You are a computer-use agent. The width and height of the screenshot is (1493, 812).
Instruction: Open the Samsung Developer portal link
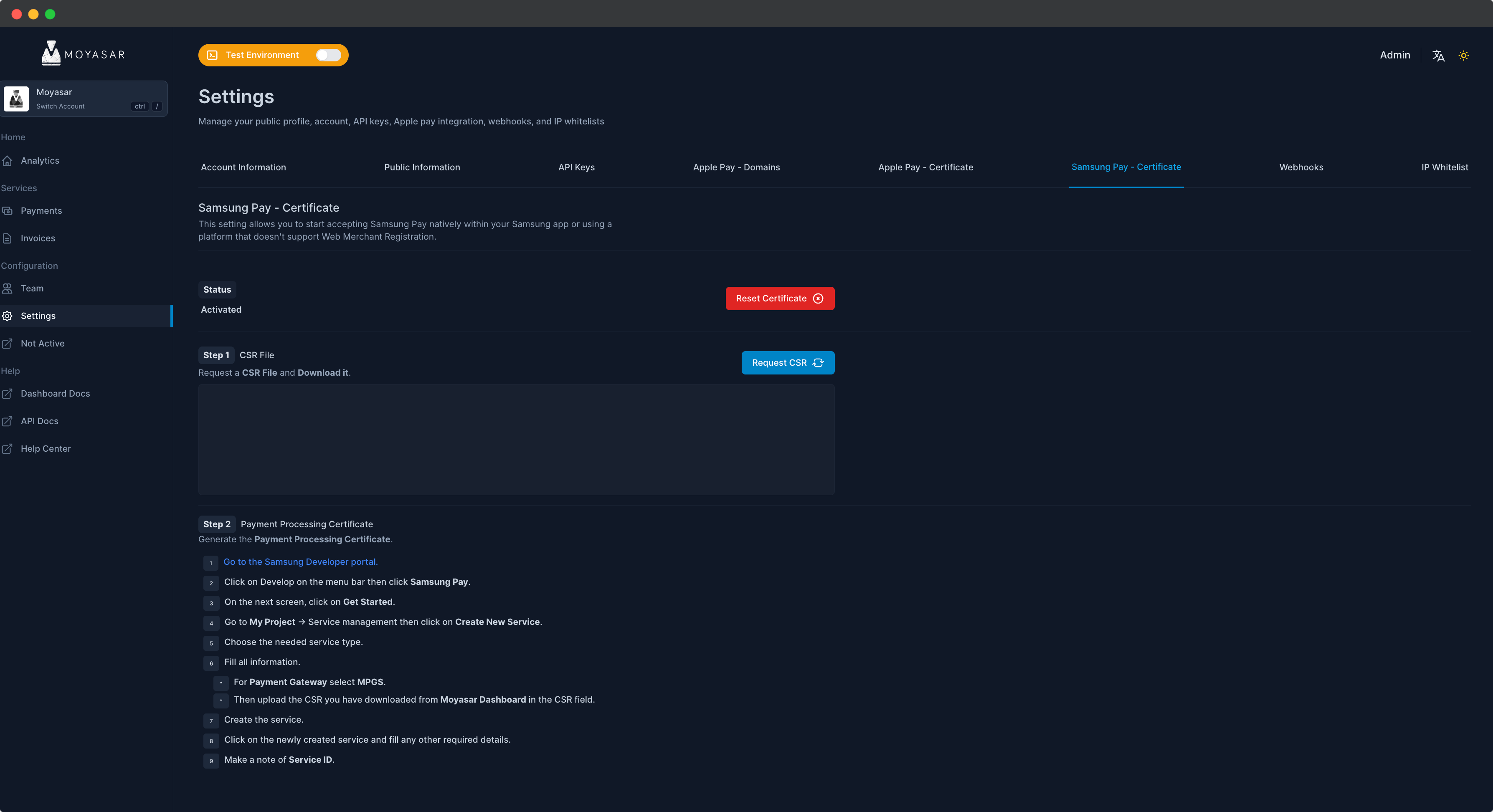[x=300, y=562]
